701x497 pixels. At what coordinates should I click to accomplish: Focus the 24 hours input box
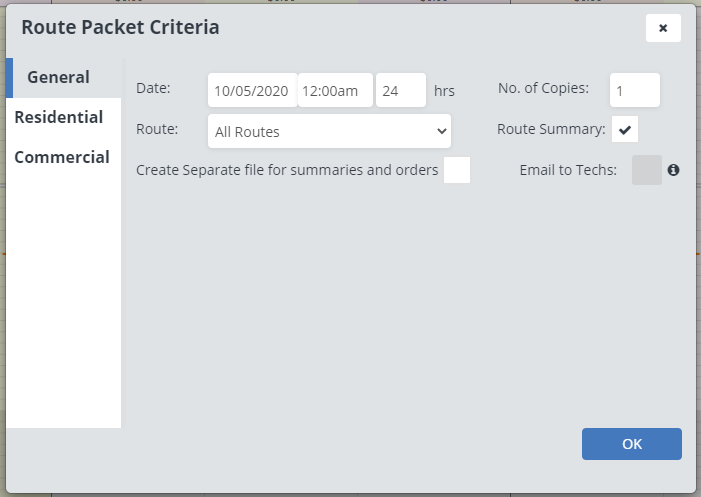pyautogui.click(x=401, y=90)
